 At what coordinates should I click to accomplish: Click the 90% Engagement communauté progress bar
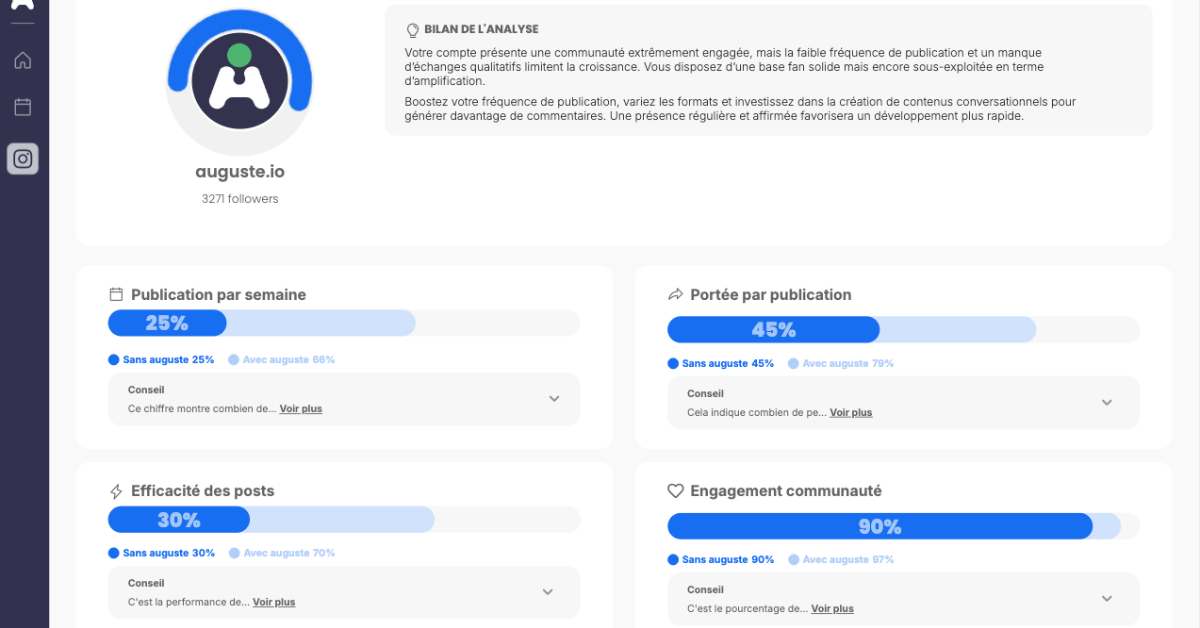coord(880,527)
